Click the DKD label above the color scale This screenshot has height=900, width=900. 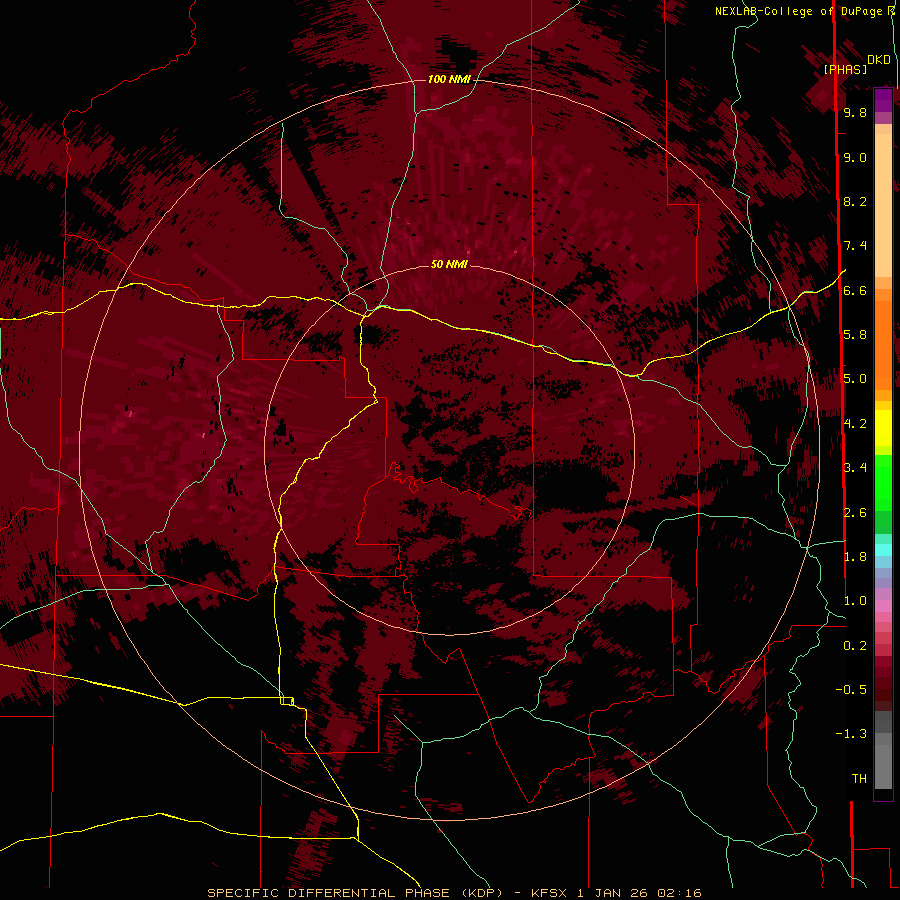click(x=878, y=60)
